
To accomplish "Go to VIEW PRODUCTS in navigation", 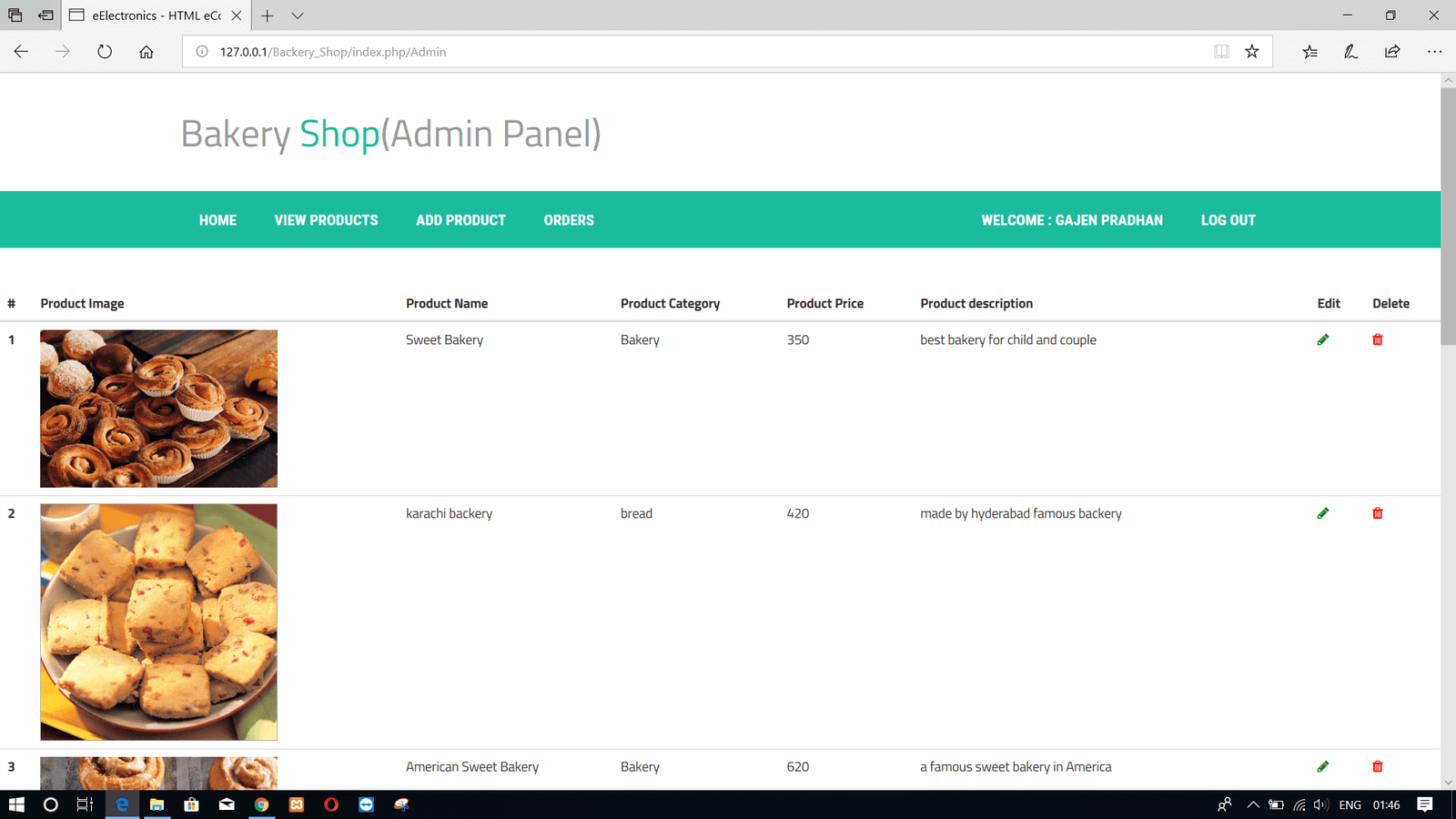I will pos(326,220).
